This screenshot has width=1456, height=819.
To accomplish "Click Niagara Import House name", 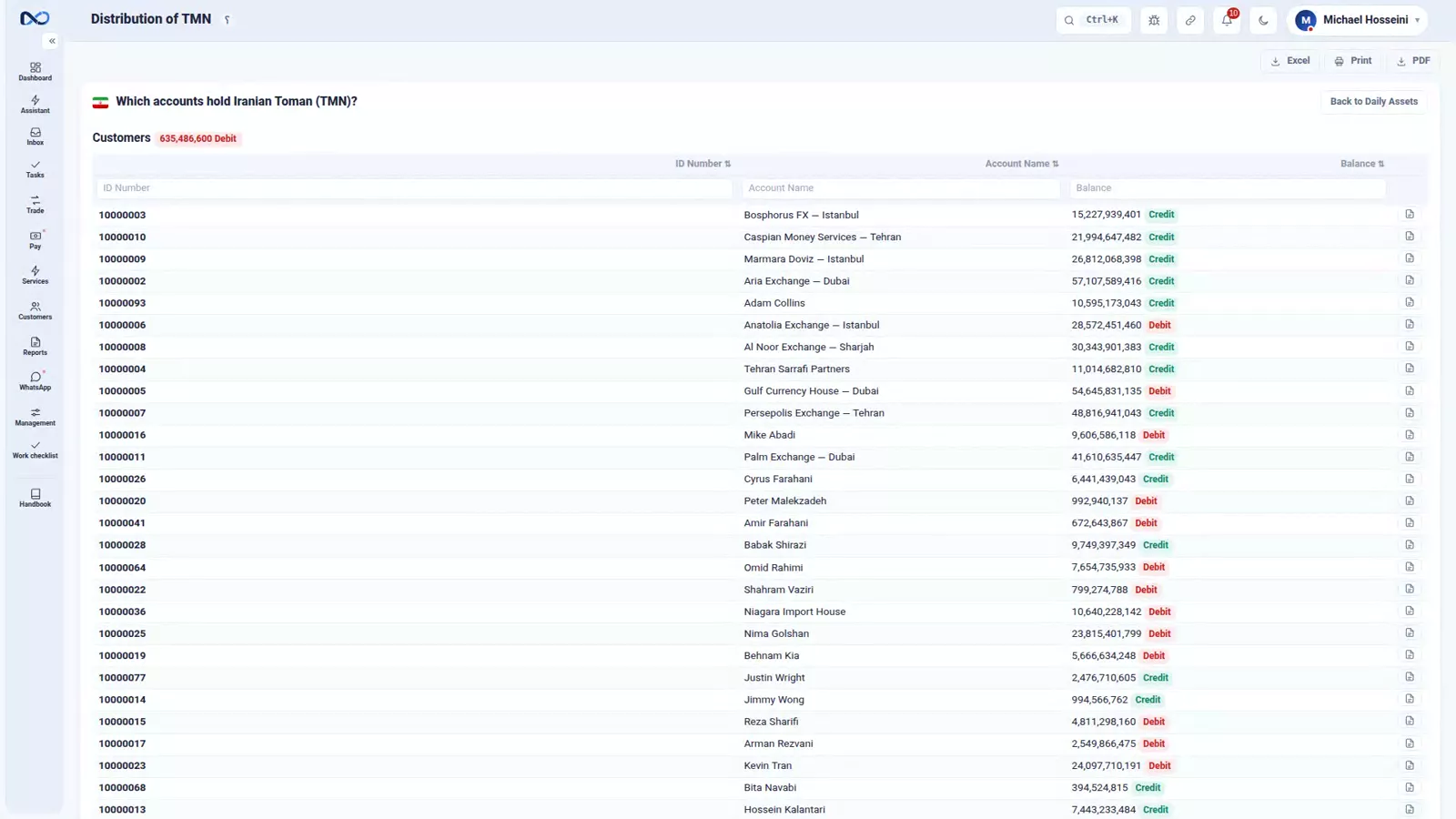I will (794, 612).
